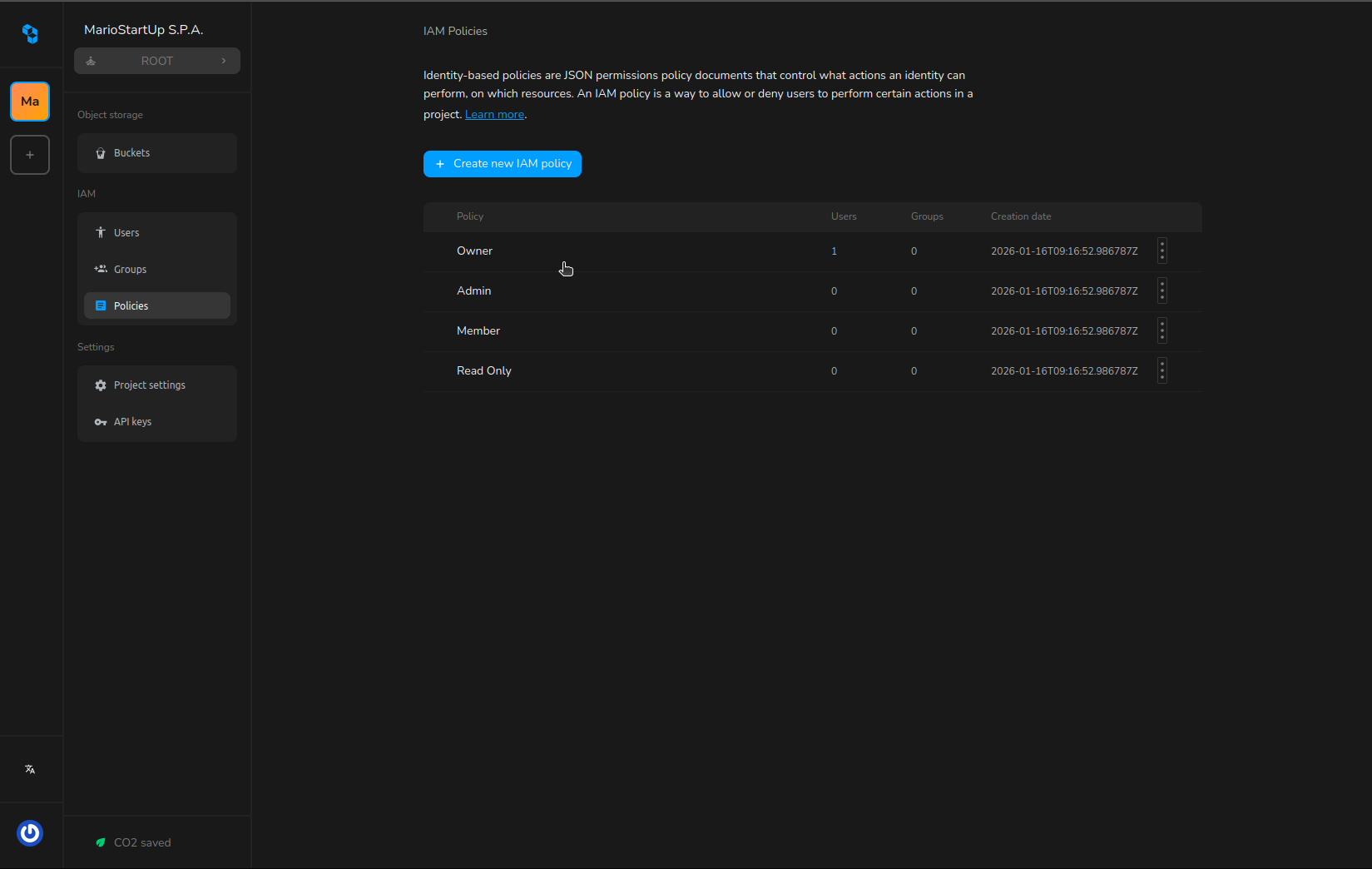This screenshot has width=1372, height=869.
Task: Open the Read Only policy row
Action: [484, 371]
